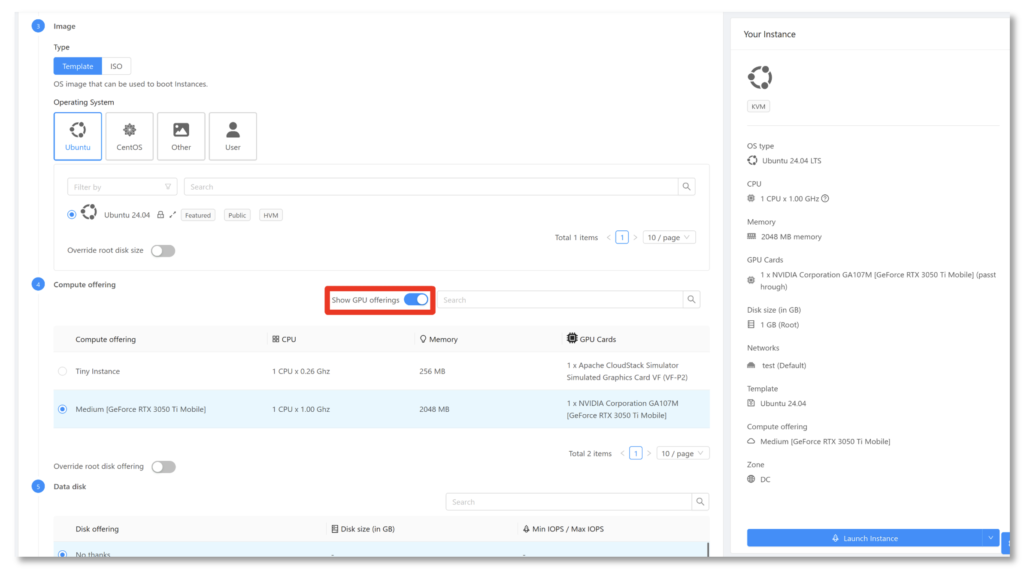Click the globe icon next to Zone DC
Screen dimensions: 1024x573
[x=751, y=479]
